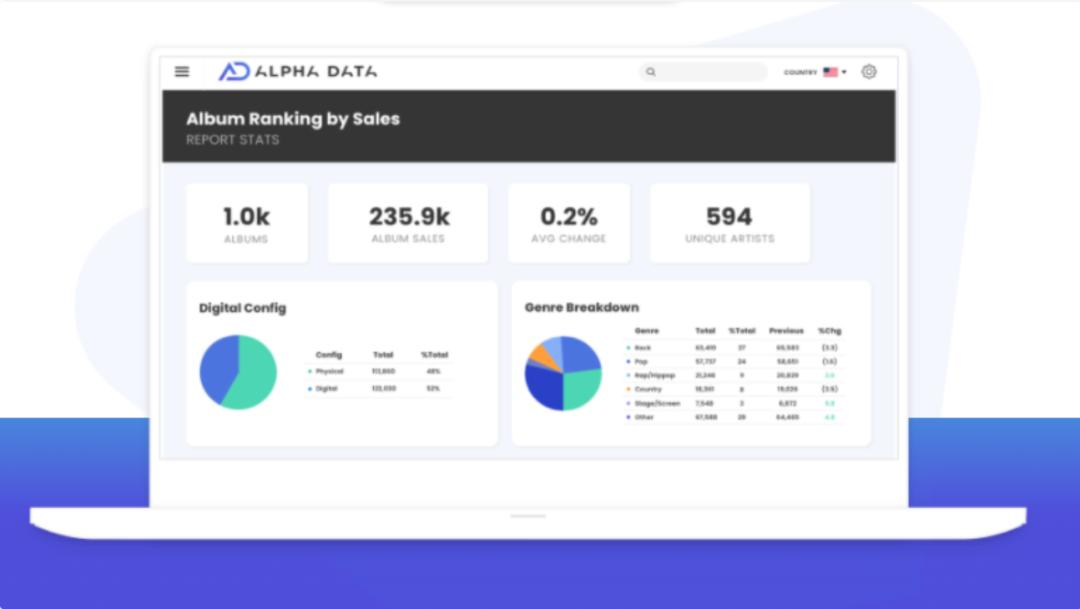1080x609 pixels.
Task: Open the Avg Change 0.2% card
Action: point(568,223)
